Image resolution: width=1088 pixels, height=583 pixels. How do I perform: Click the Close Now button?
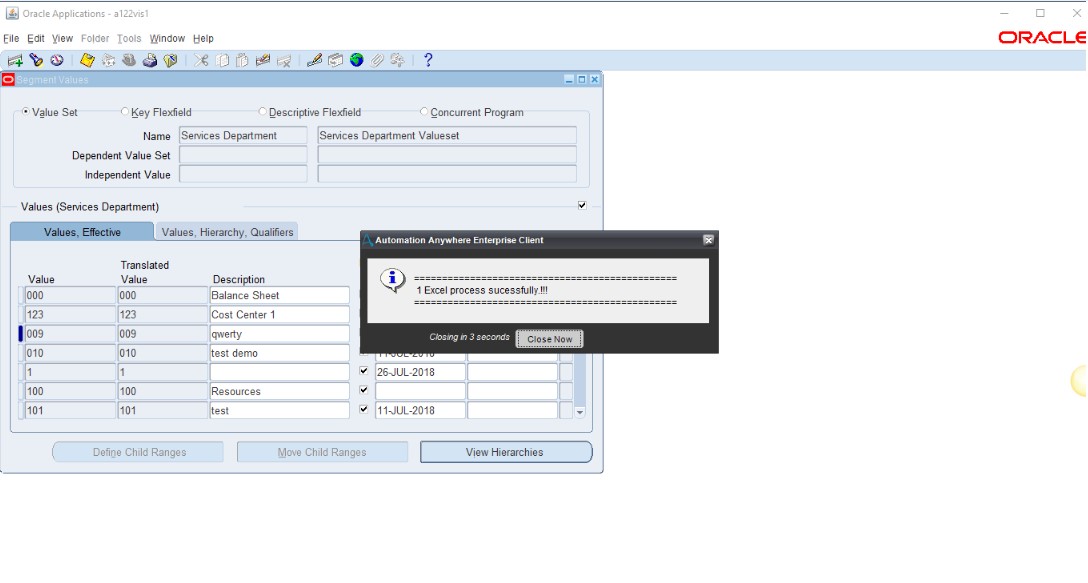coord(549,339)
